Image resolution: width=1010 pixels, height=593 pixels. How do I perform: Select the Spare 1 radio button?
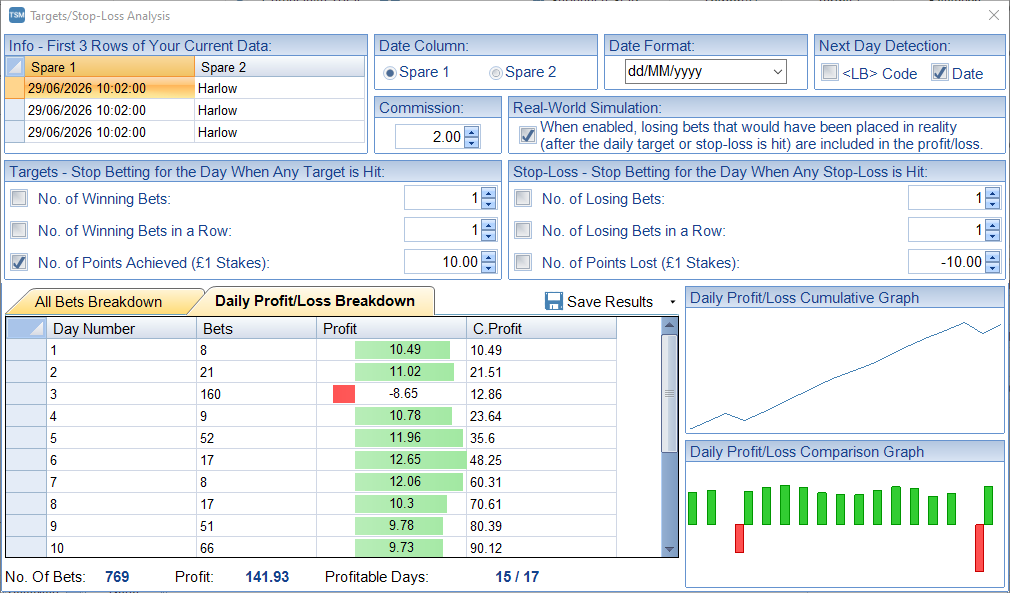(x=389, y=73)
